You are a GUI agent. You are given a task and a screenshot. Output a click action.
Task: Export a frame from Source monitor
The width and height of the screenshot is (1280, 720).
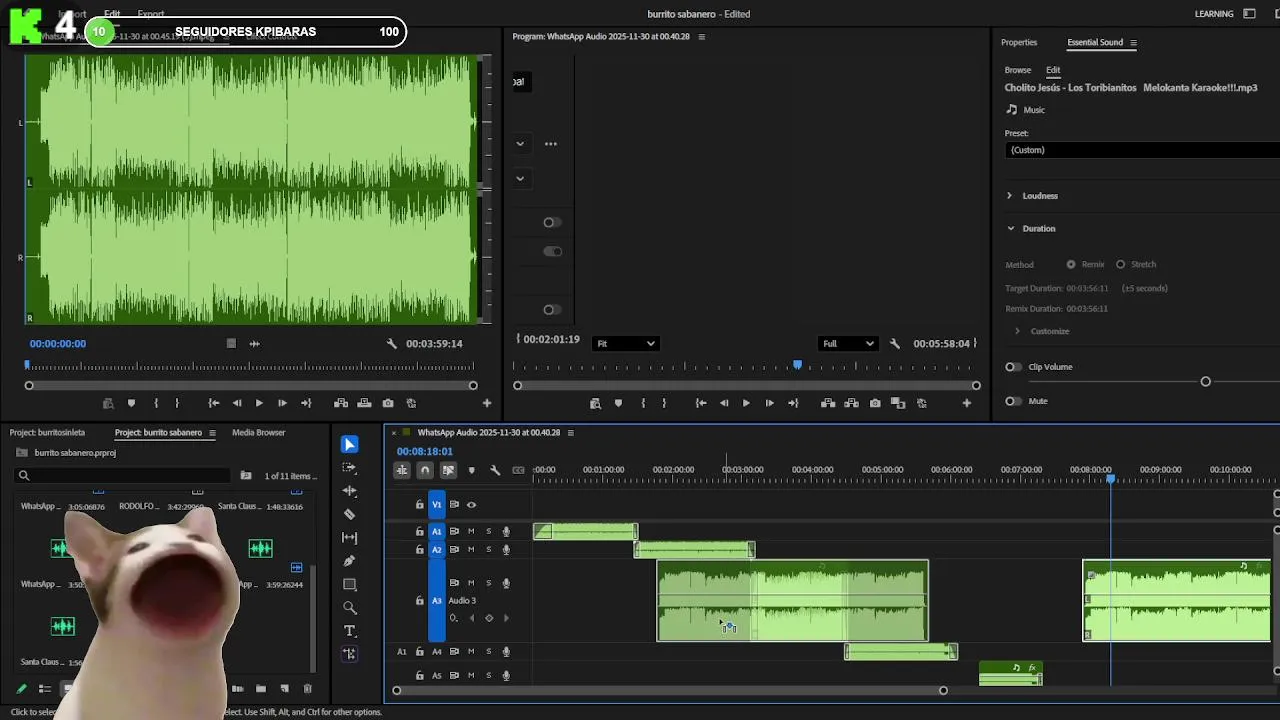388,403
